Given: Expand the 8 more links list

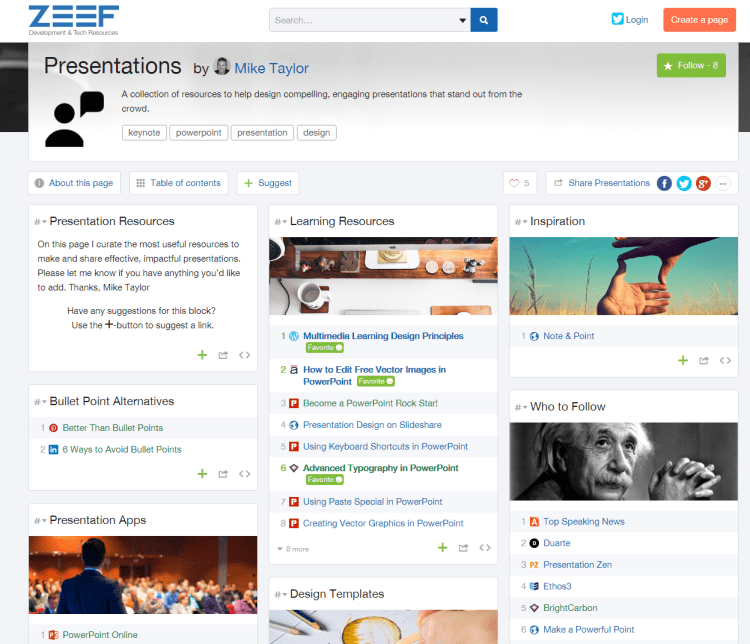Looking at the screenshot, I should [292, 549].
